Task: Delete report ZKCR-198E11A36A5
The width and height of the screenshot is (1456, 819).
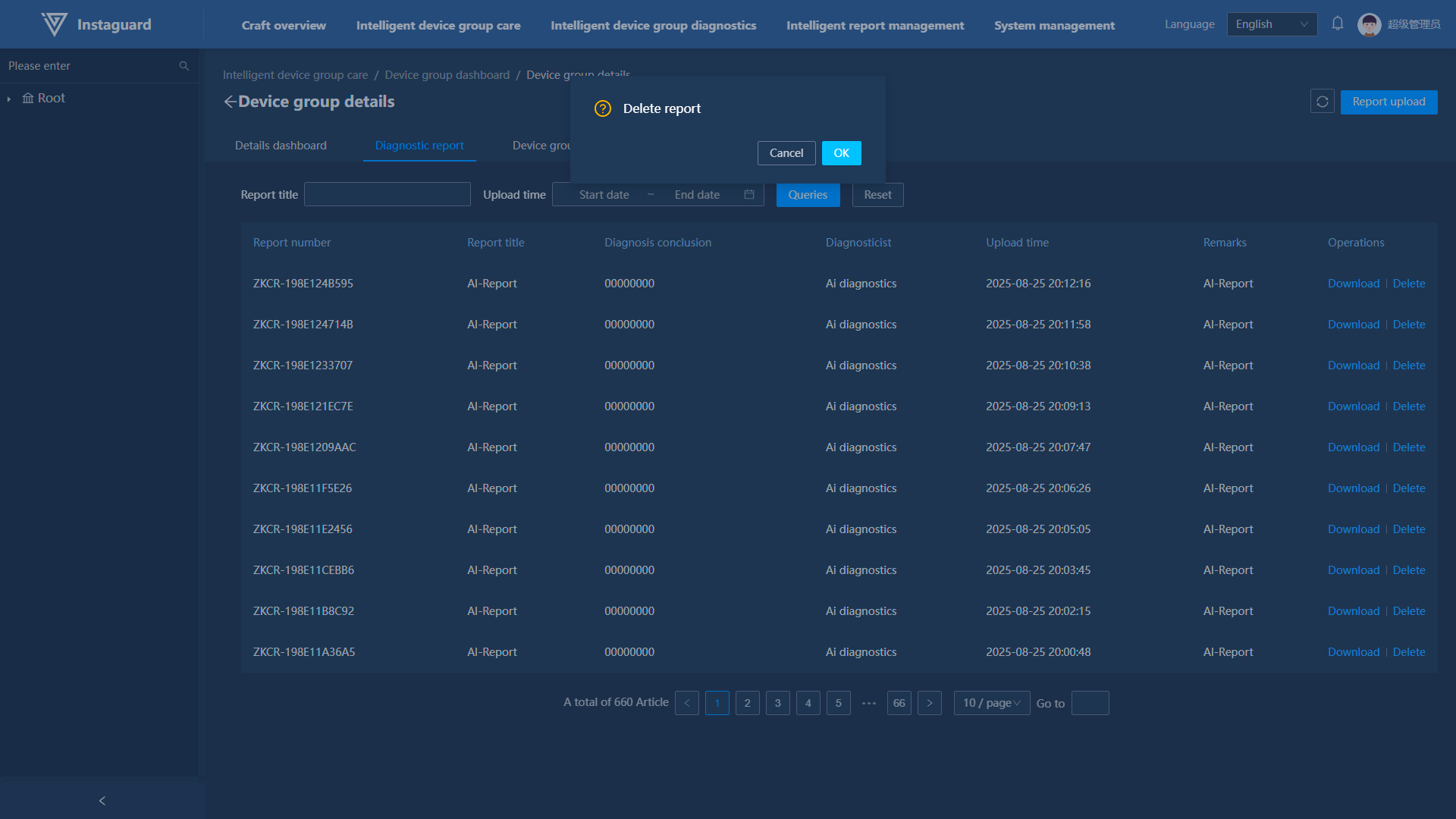Action: tap(1408, 652)
